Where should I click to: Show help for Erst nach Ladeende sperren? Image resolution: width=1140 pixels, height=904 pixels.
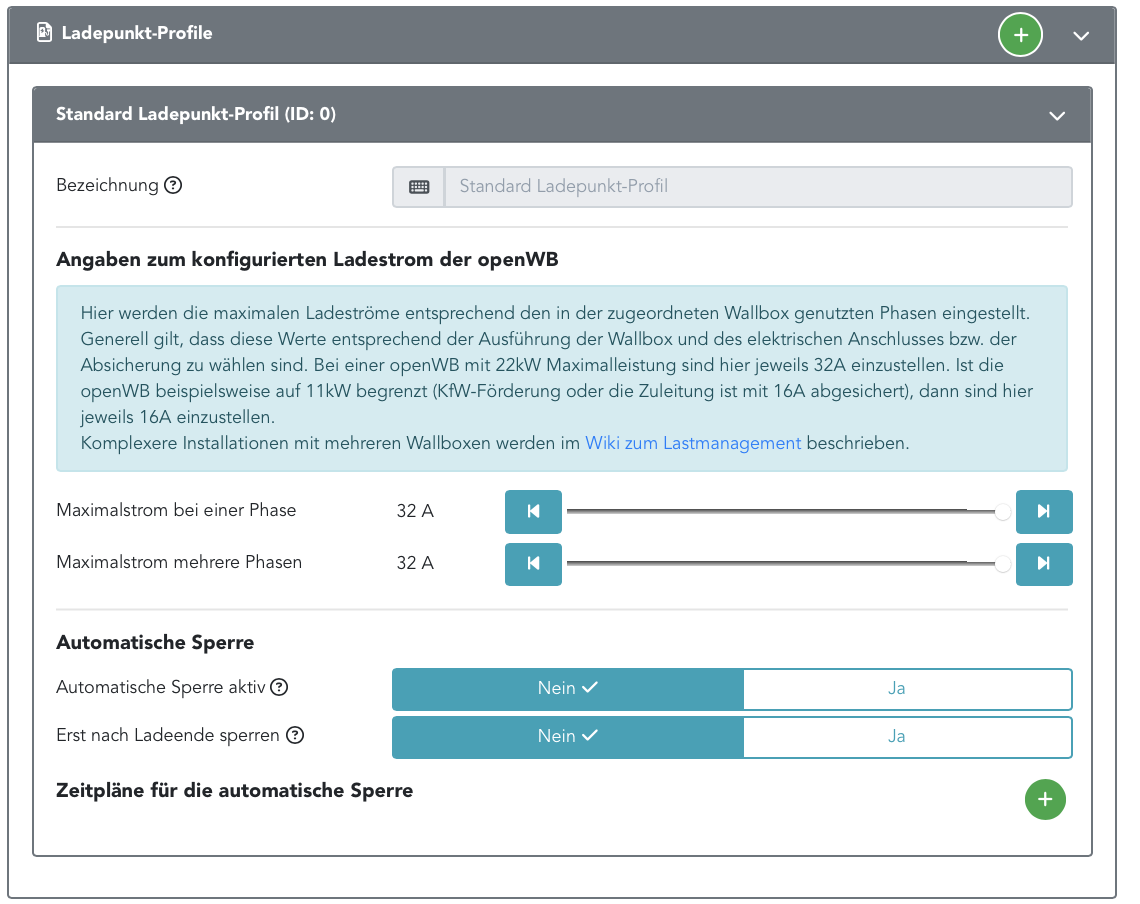click(295, 735)
